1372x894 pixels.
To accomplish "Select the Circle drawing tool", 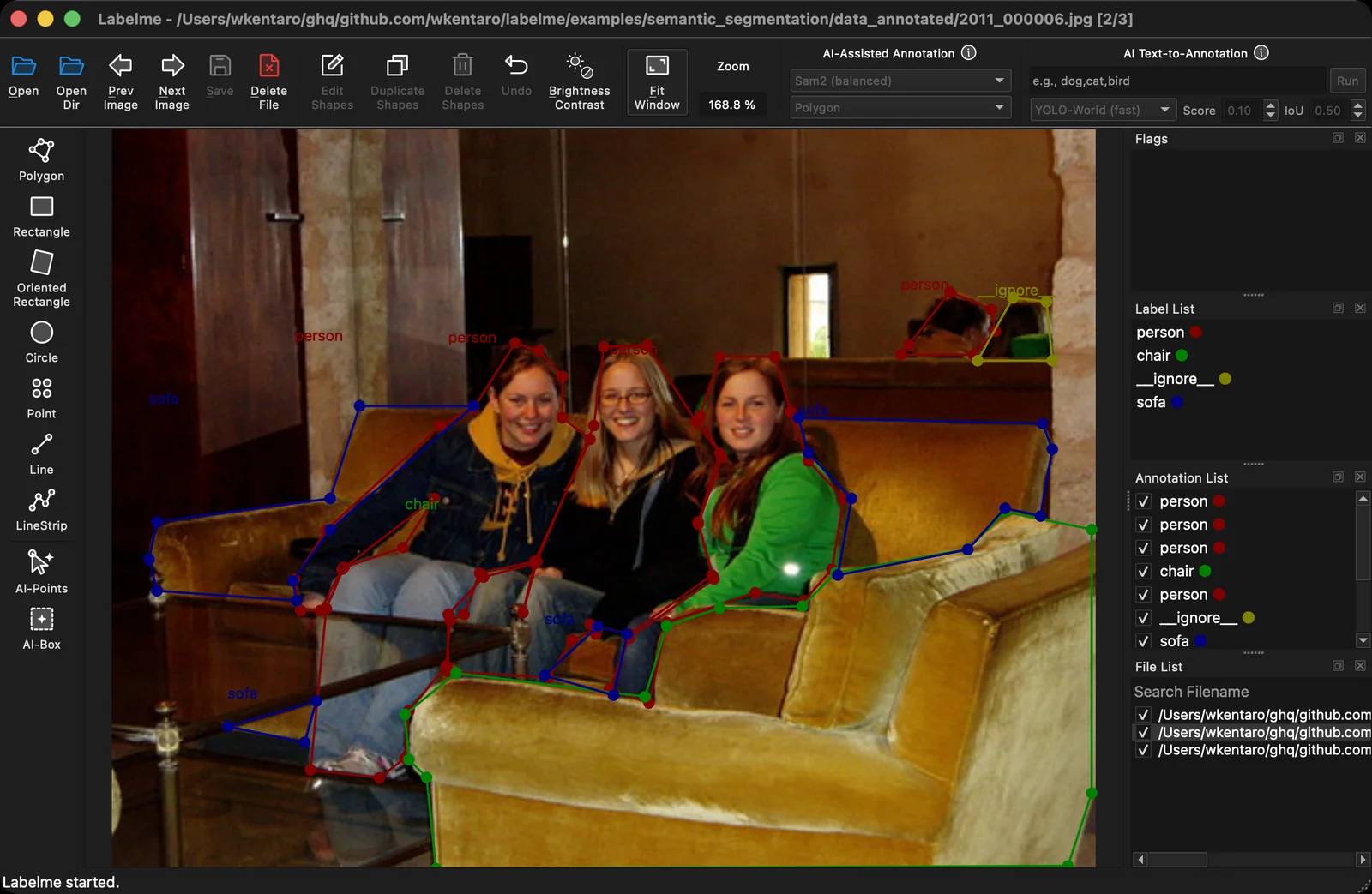I will click(x=41, y=342).
